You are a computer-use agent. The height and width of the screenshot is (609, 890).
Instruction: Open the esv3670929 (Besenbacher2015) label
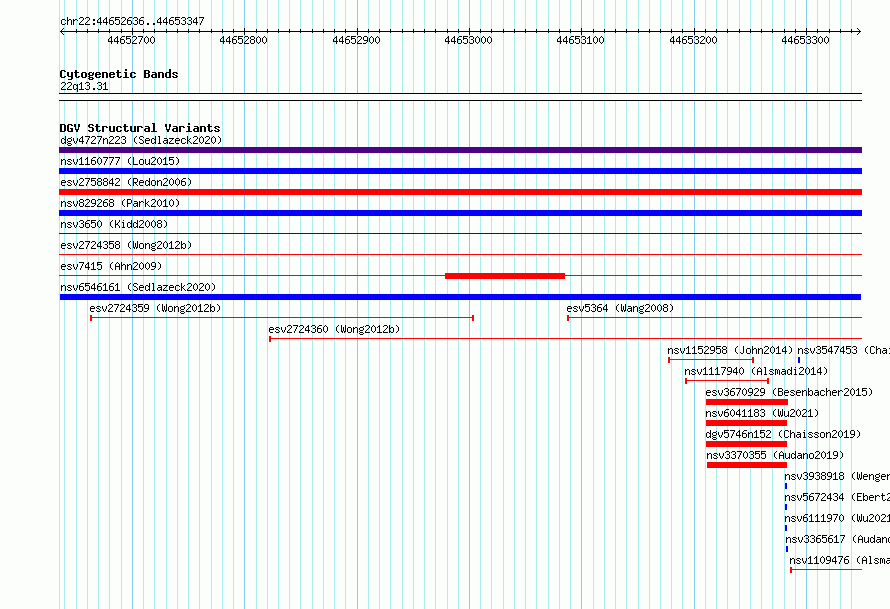pos(789,392)
